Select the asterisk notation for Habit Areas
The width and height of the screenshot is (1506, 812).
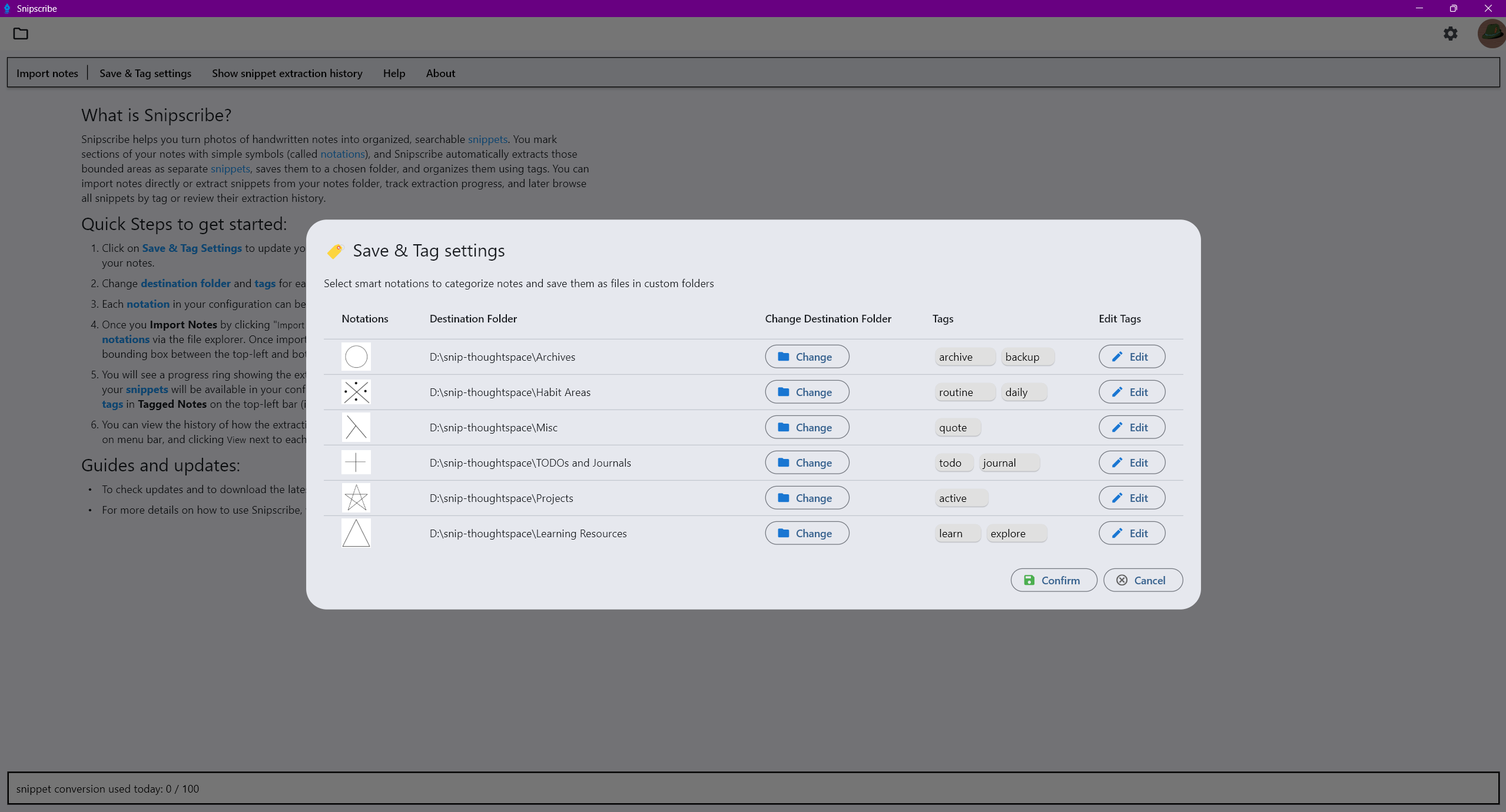click(355, 391)
